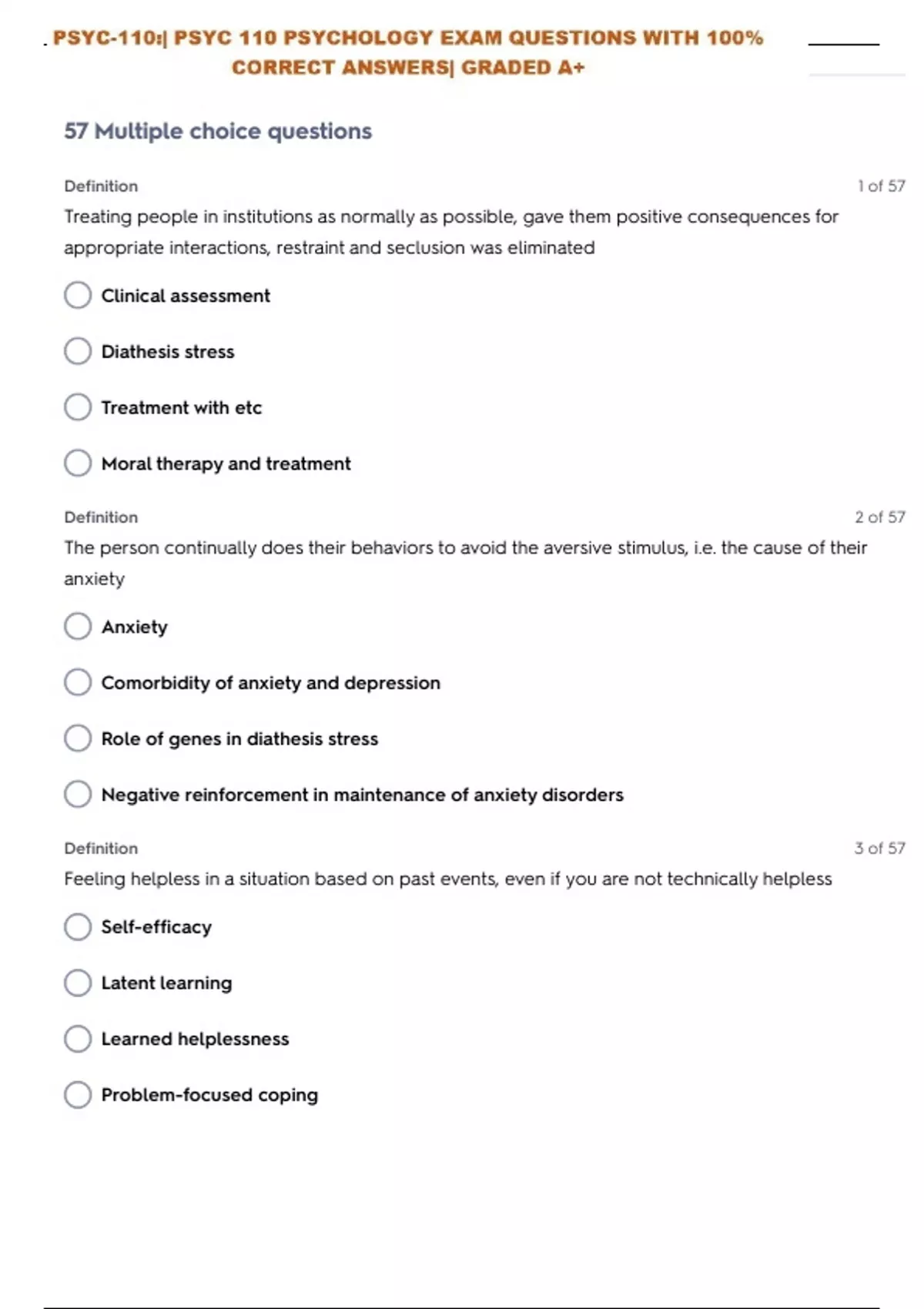Viewport: 924px width, 1309px height.
Task: Select the Clinical assessment radio option
Action: click(78, 295)
